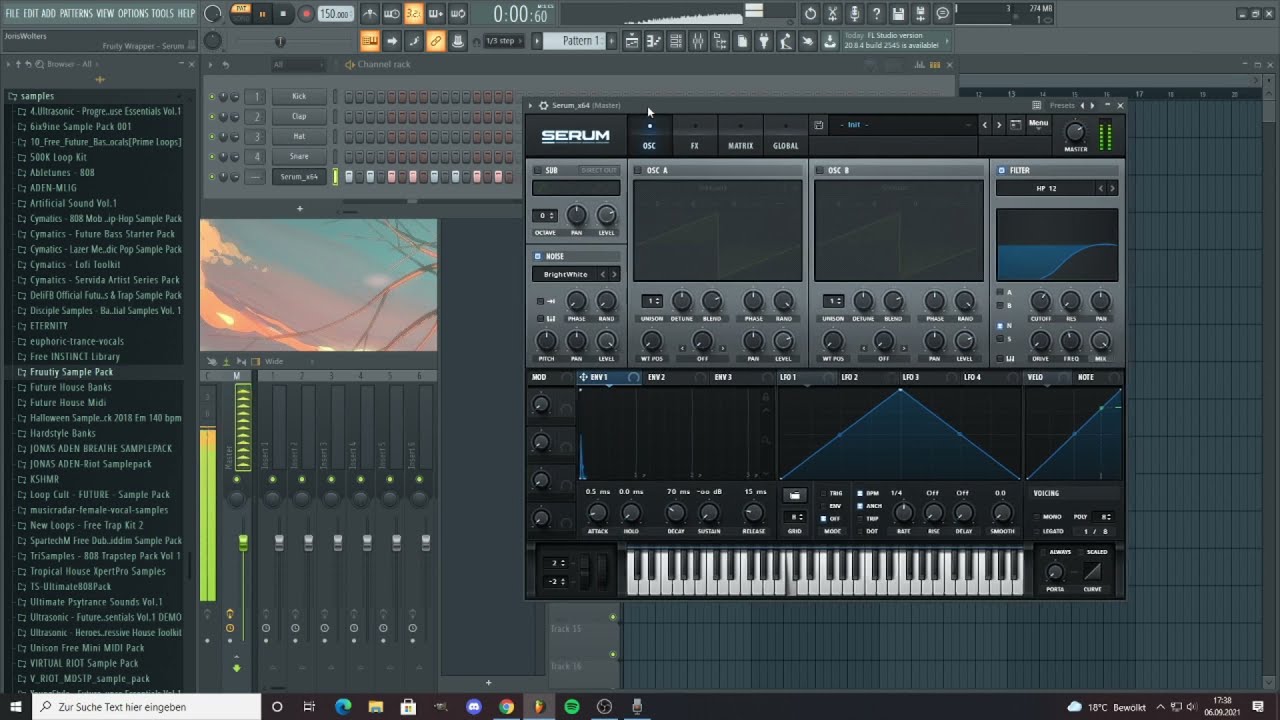The height and width of the screenshot is (720, 1280).
Task: Open Discord from the Windows taskbar
Action: (474, 707)
